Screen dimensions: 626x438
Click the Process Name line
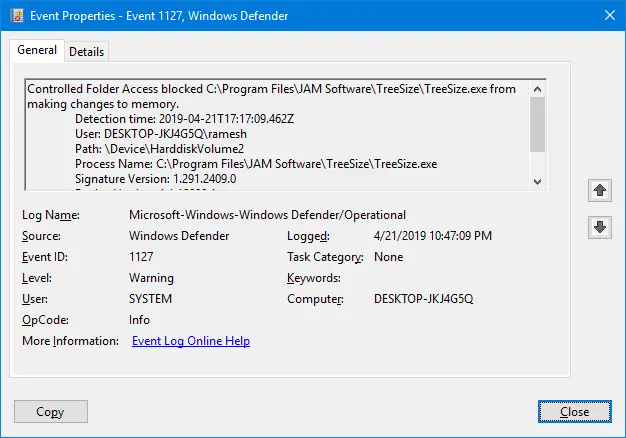pos(256,164)
